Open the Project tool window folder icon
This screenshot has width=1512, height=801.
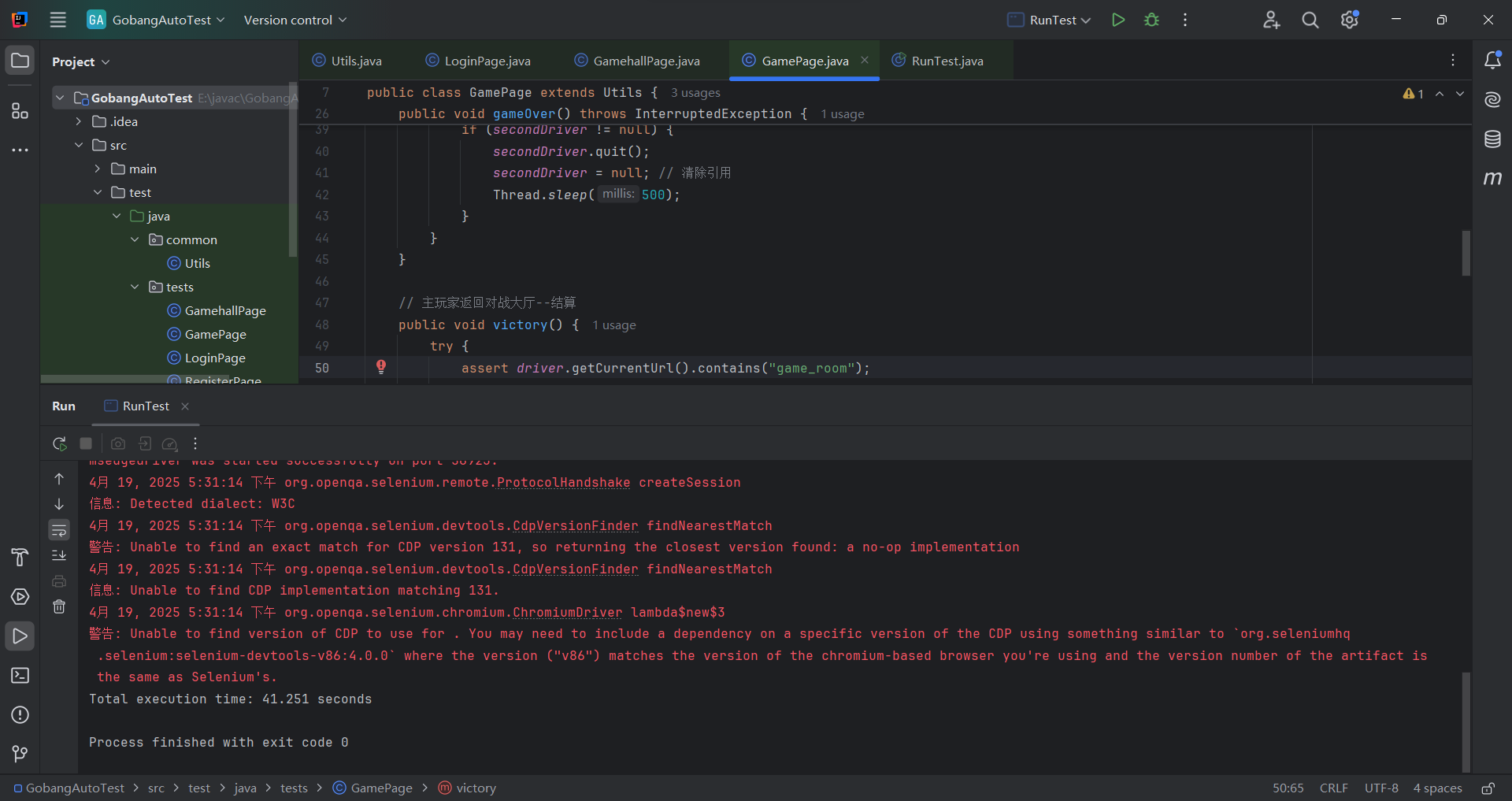[20, 61]
